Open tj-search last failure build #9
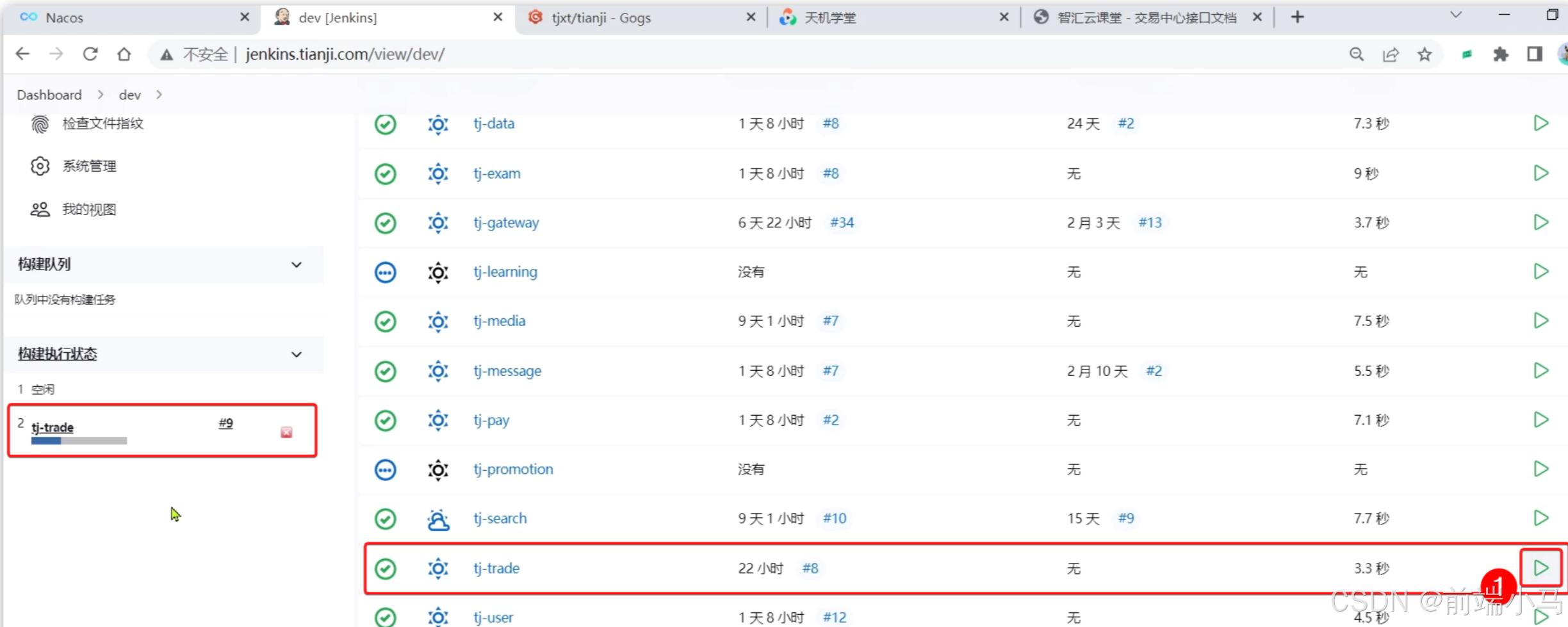This screenshot has width=1568, height=627. point(1126,519)
